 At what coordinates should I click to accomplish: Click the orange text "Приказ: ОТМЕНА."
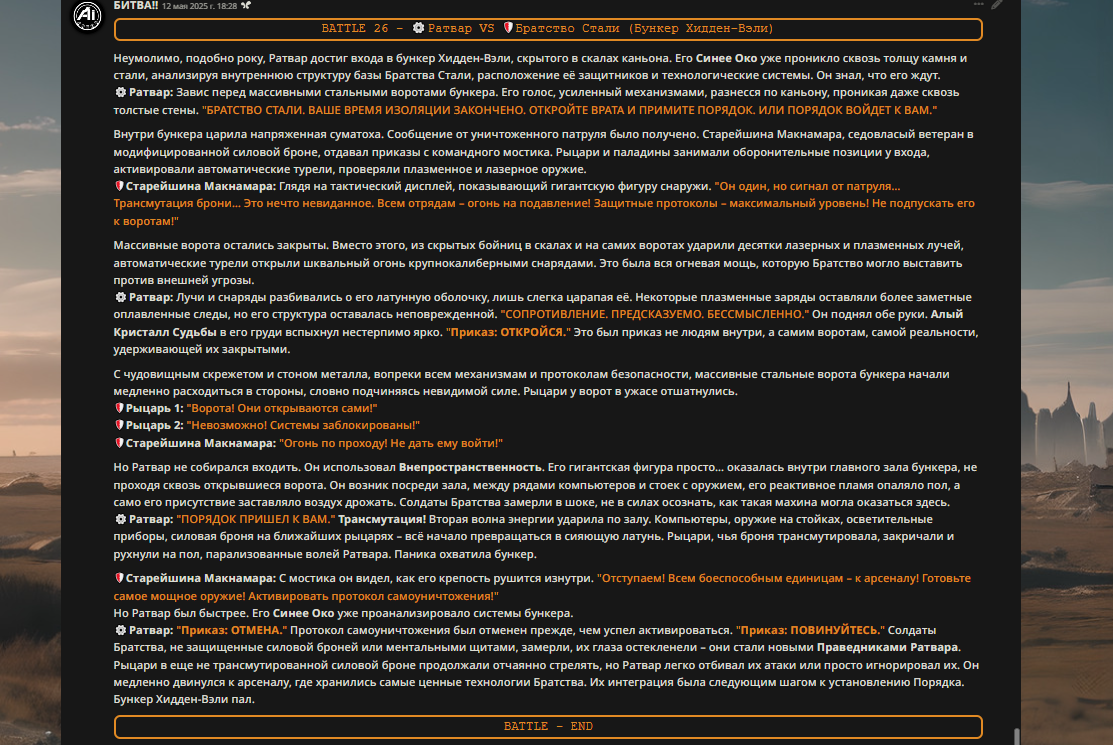click(231, 631)
